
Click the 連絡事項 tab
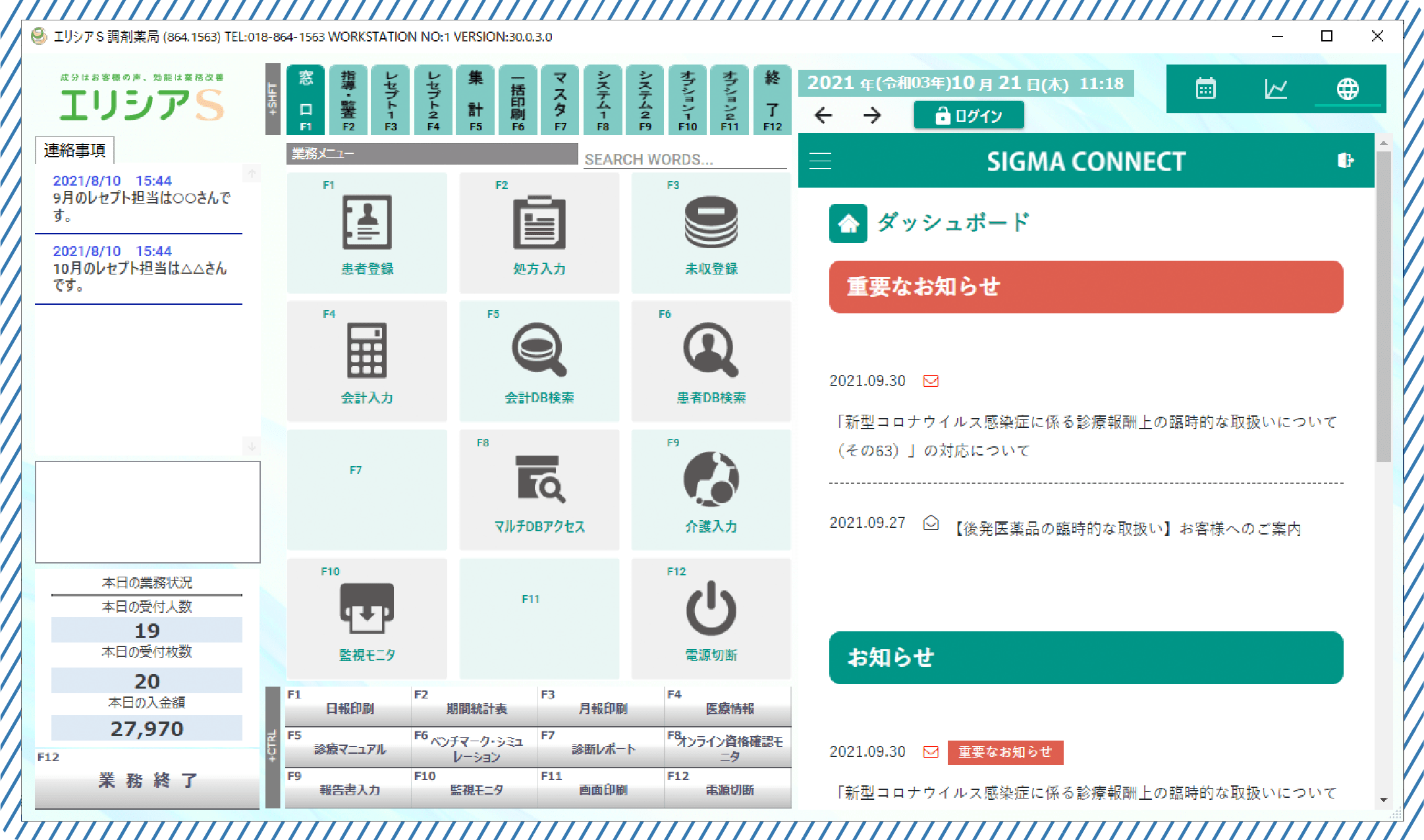pos(74,150)
